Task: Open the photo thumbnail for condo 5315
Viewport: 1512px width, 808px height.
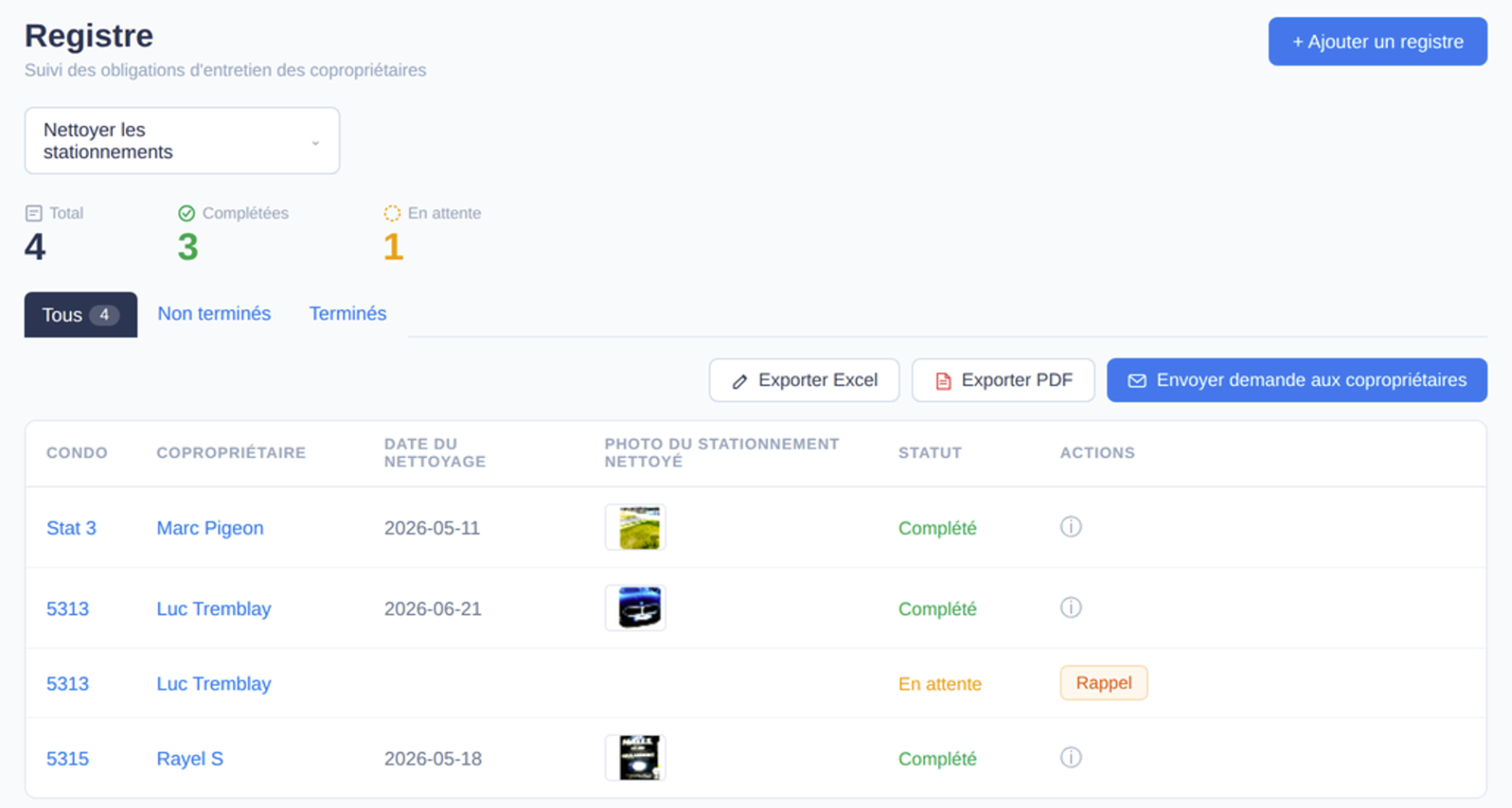Action: point(636,758)
